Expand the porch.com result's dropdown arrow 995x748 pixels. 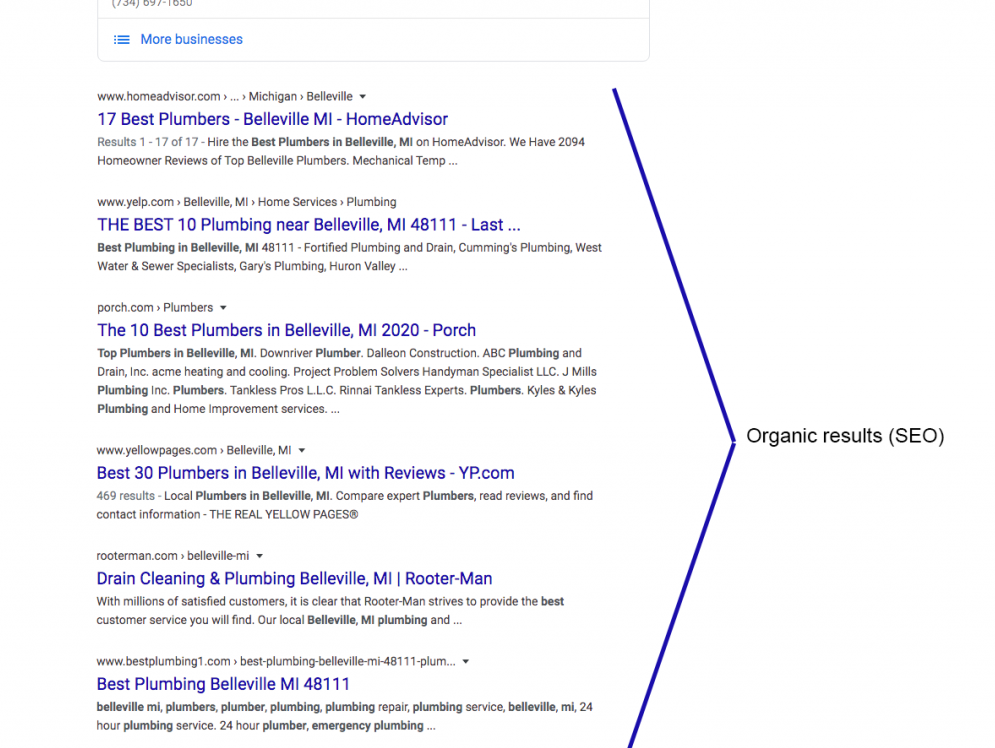click(223, 307)
